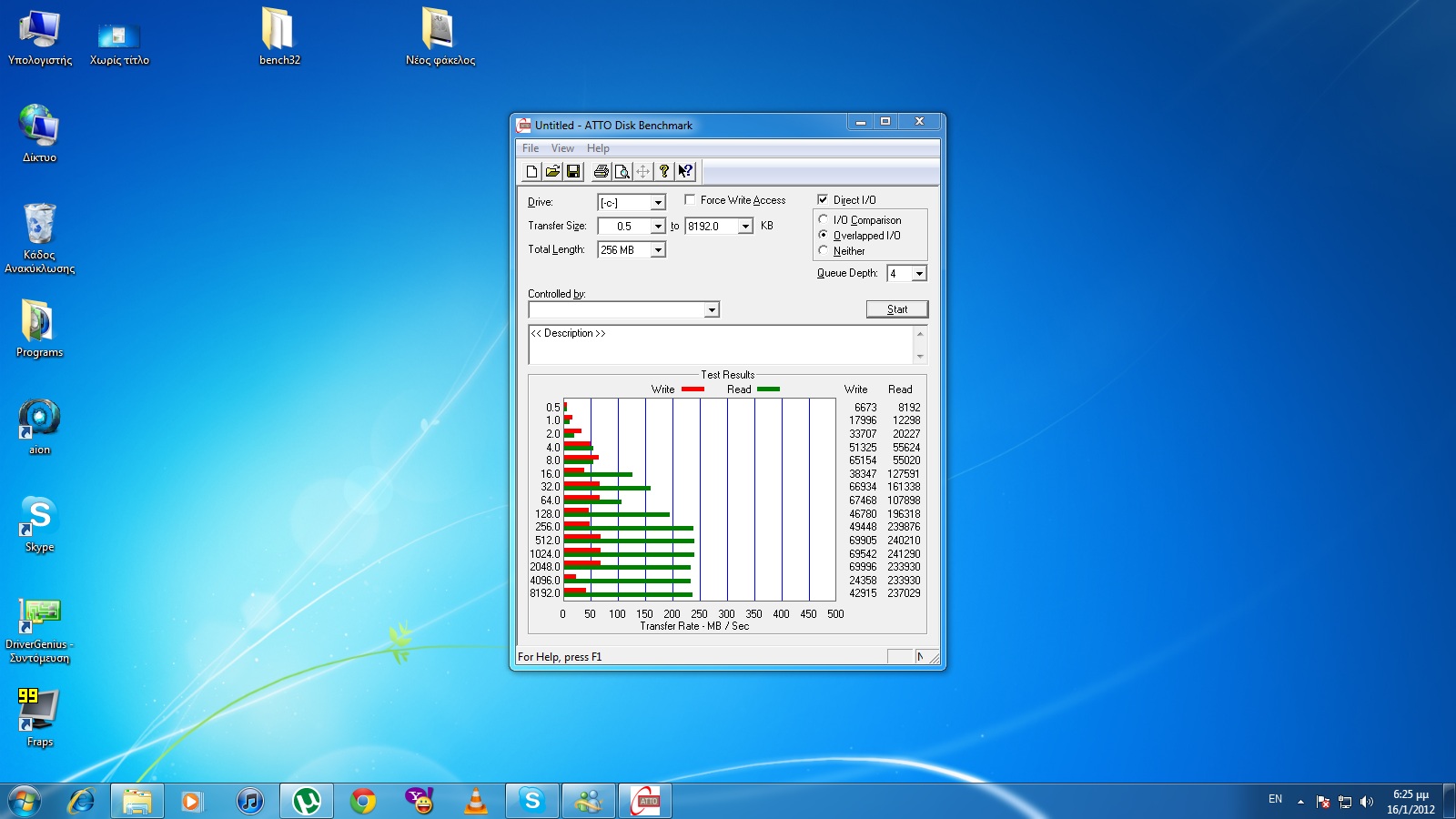Select the Skype desktop shortcut
Viewport: 1456px width, 819px height.
click(40, 524)
